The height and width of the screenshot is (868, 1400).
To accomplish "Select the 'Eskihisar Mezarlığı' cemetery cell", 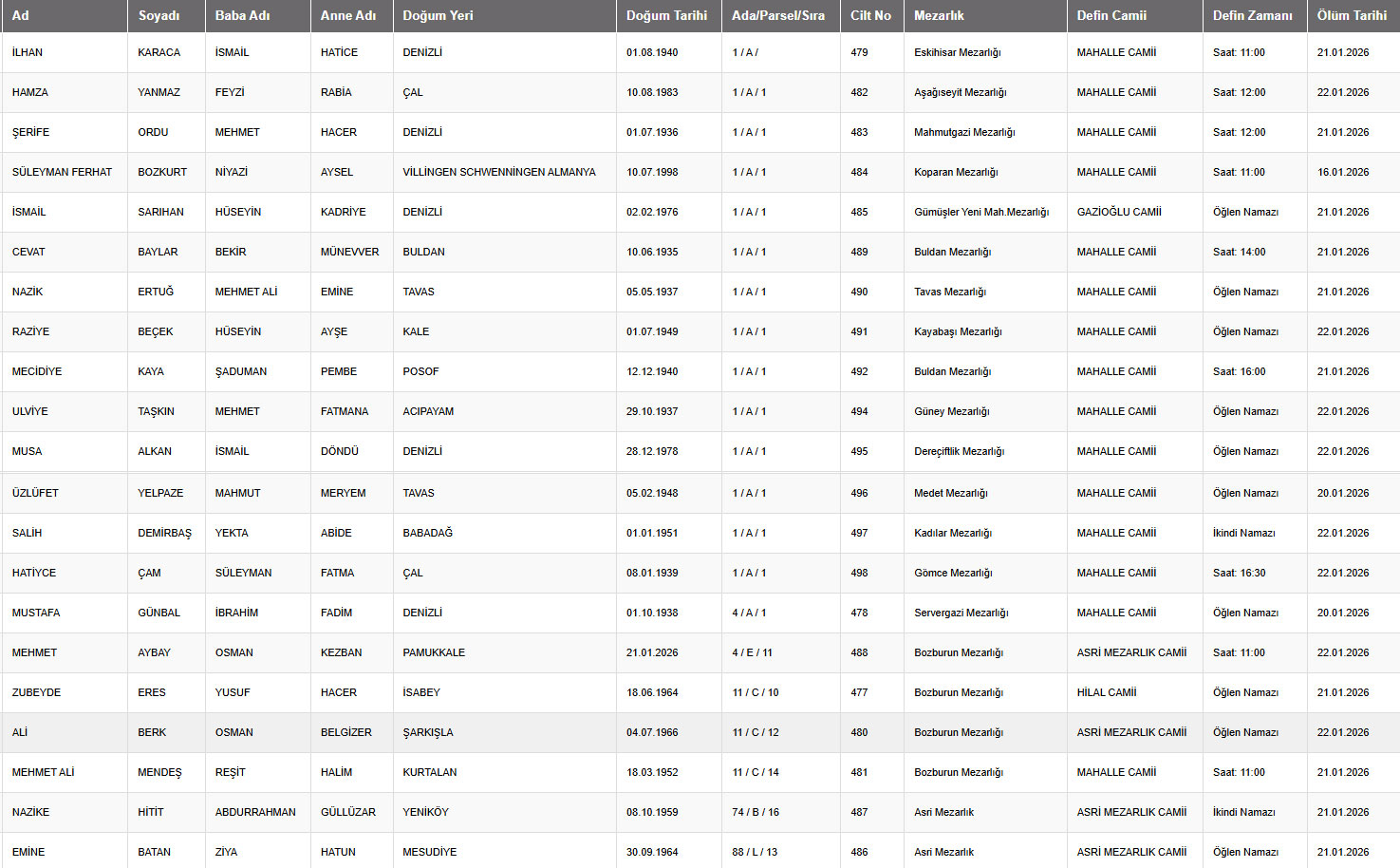I will pyautogui.click(x=957, y=52).
